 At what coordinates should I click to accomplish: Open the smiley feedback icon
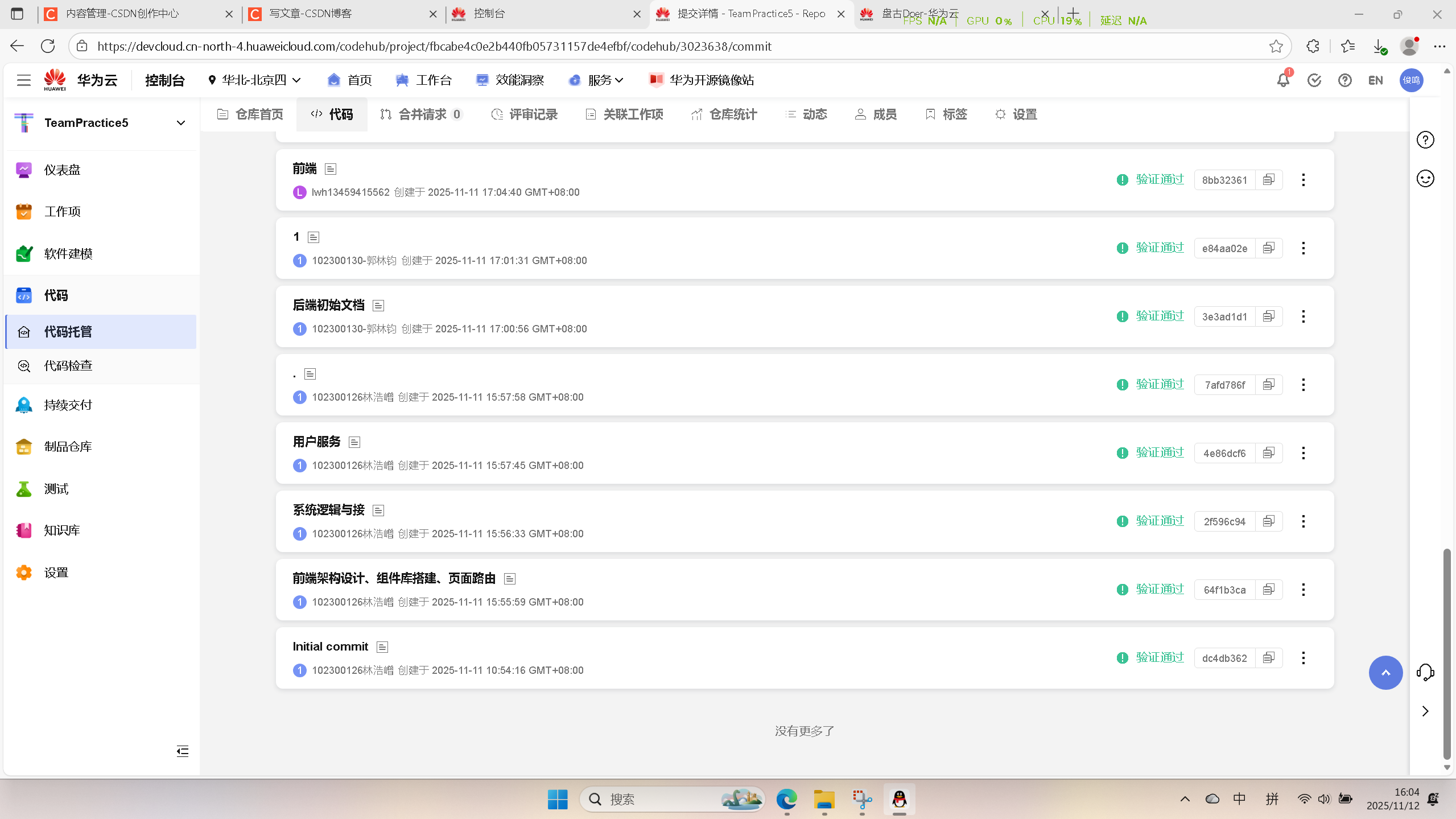(x=1425, y=179)
